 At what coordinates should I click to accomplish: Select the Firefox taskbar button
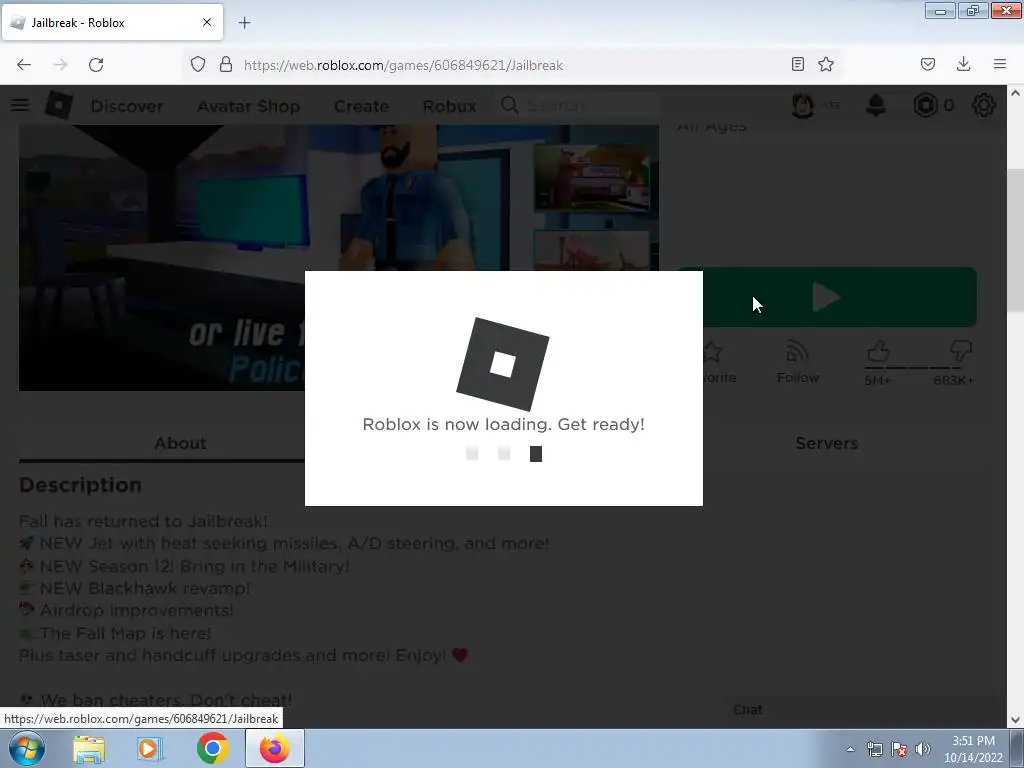point(275,748)
